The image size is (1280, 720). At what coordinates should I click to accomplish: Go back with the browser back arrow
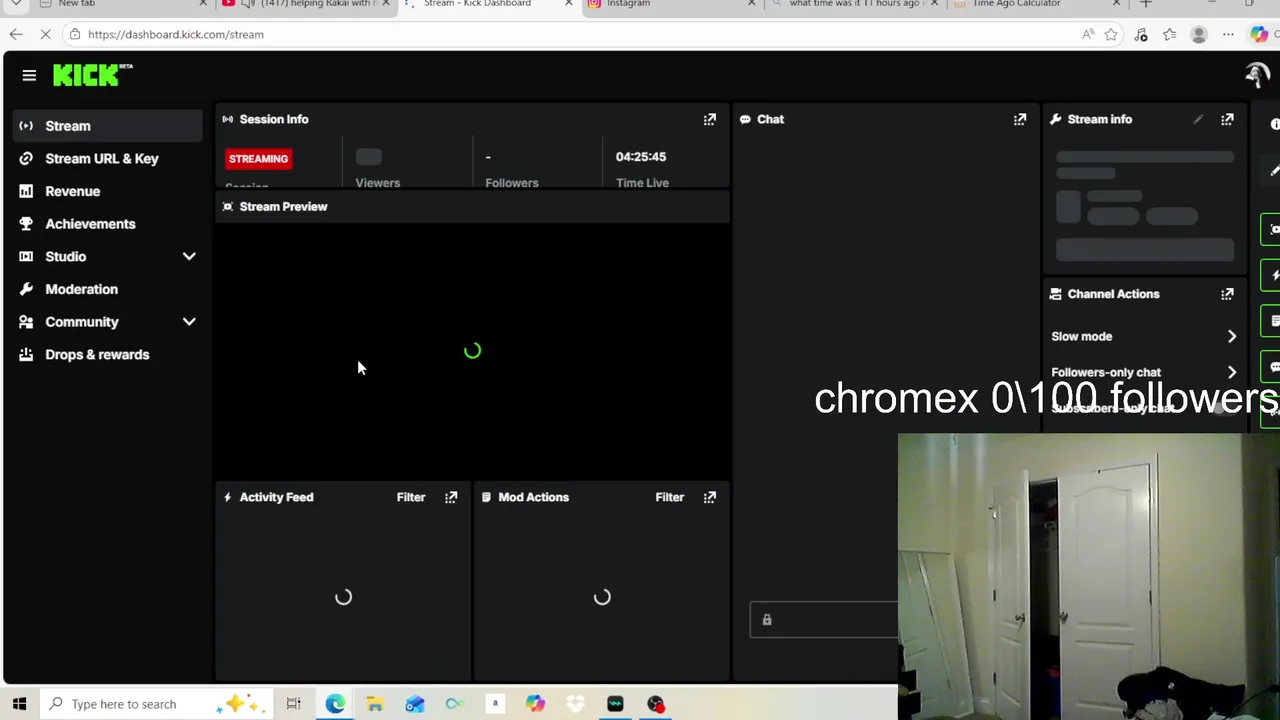pos(16,34)
